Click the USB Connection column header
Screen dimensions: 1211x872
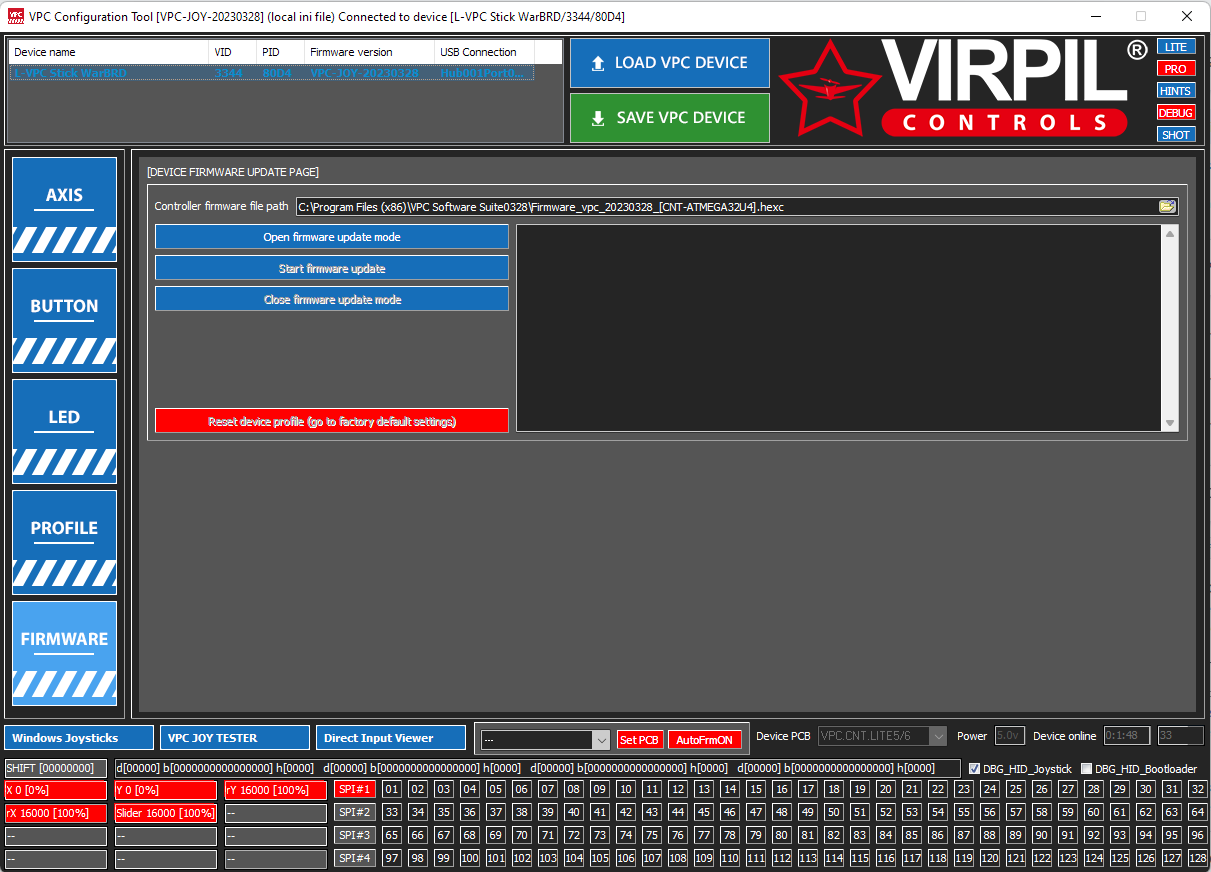coord(485,52)
